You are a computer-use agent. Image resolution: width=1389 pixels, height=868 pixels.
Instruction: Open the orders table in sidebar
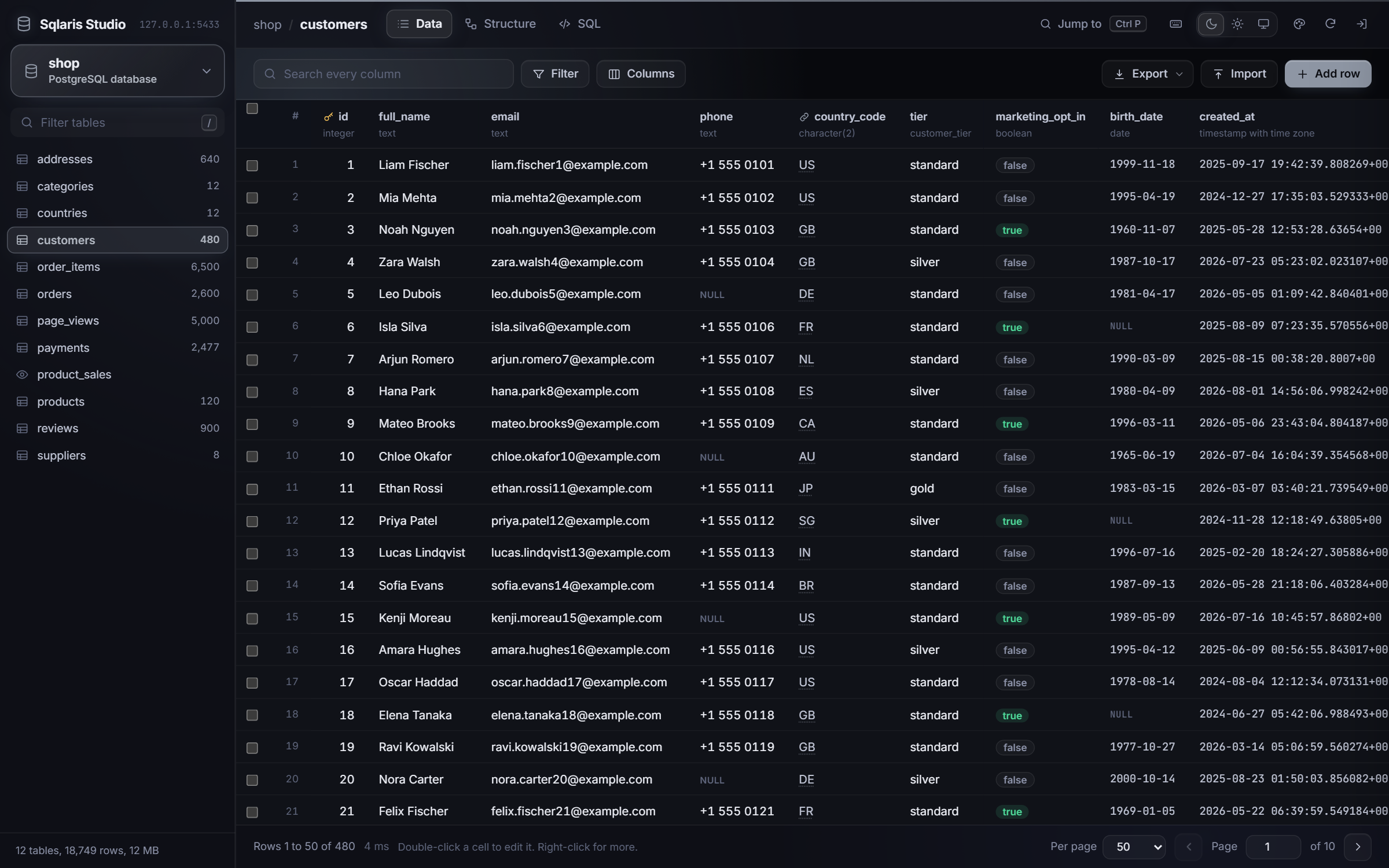pyautogui.click(x=117, y=294)
